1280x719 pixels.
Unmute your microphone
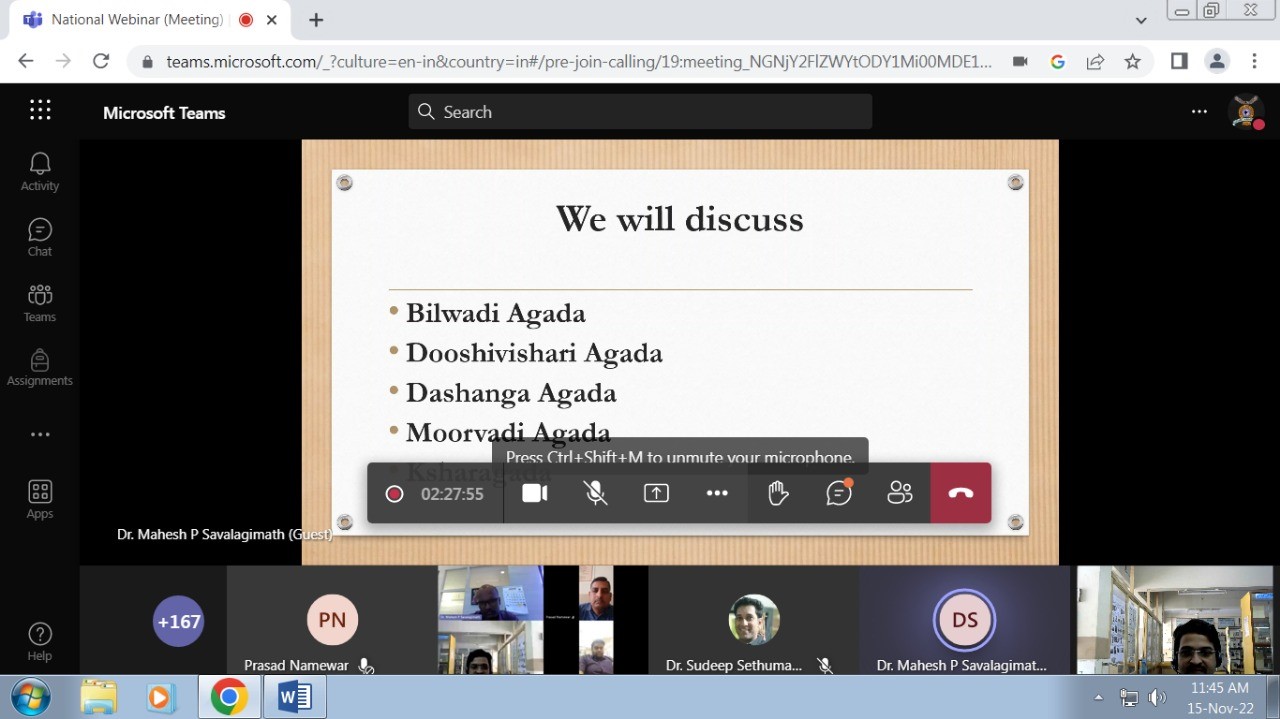(x=595, y=493)
